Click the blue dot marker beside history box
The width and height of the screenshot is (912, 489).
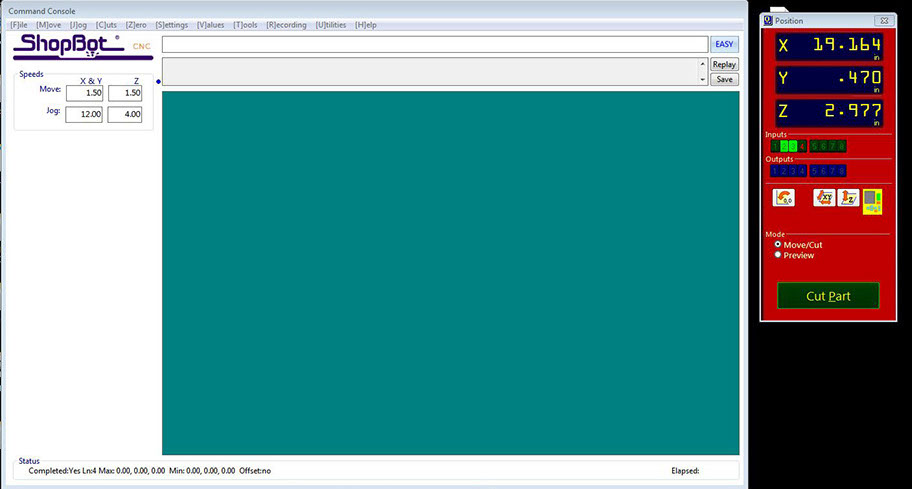(x=158, y=81)
